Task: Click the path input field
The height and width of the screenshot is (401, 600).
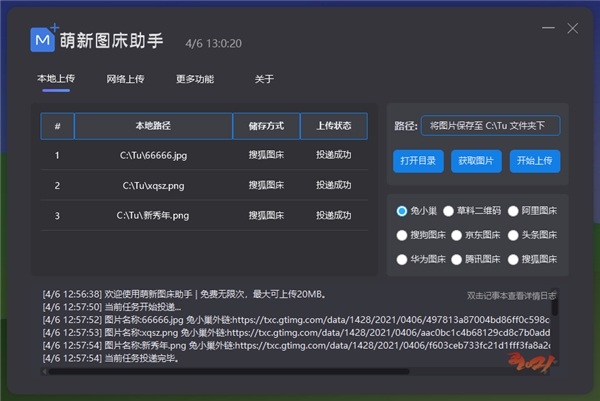Action: (x=490, y=126)
